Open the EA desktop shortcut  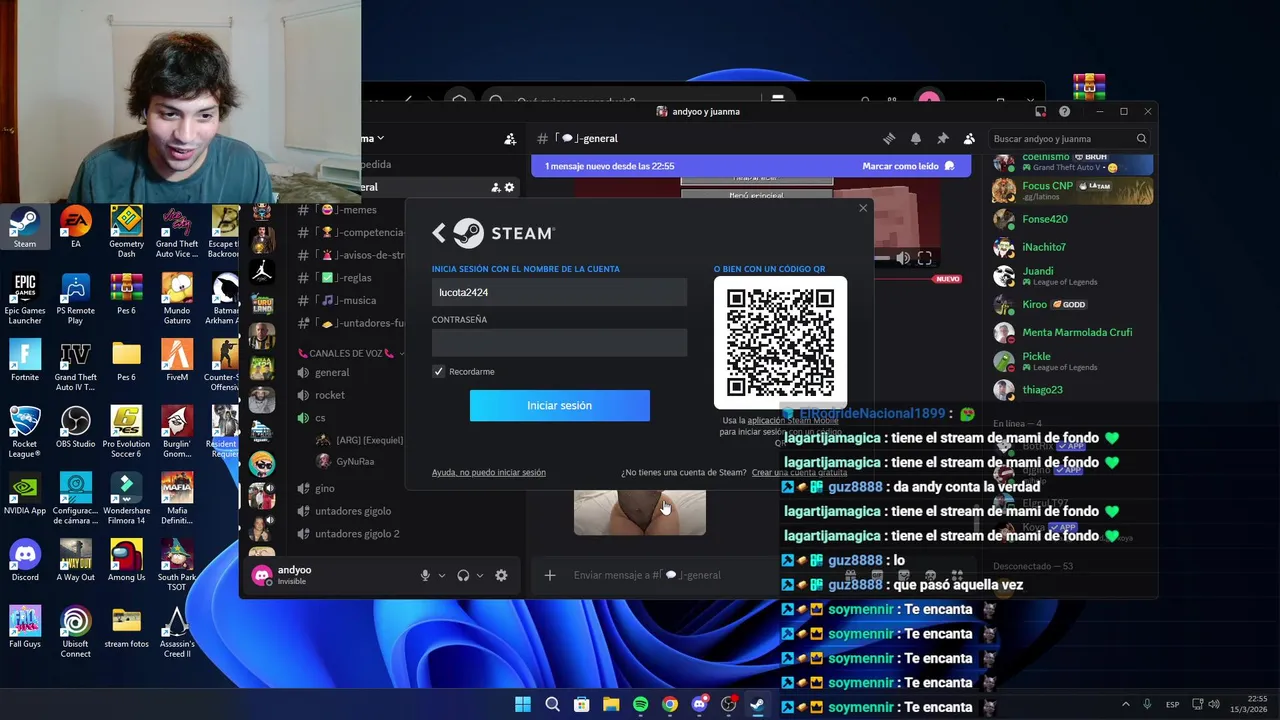75,228
